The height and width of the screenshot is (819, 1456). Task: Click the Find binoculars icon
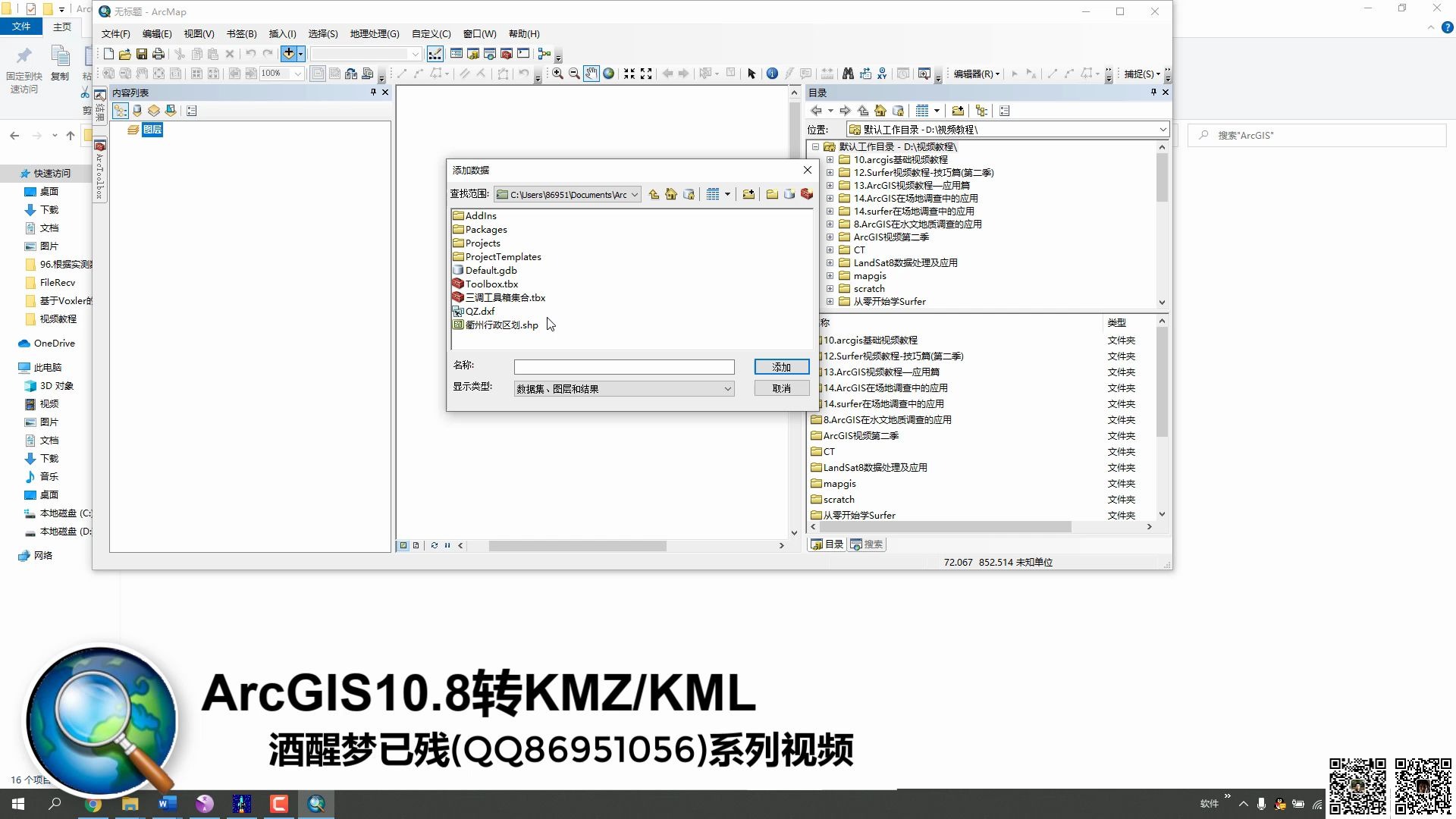[x=848, y=74]
